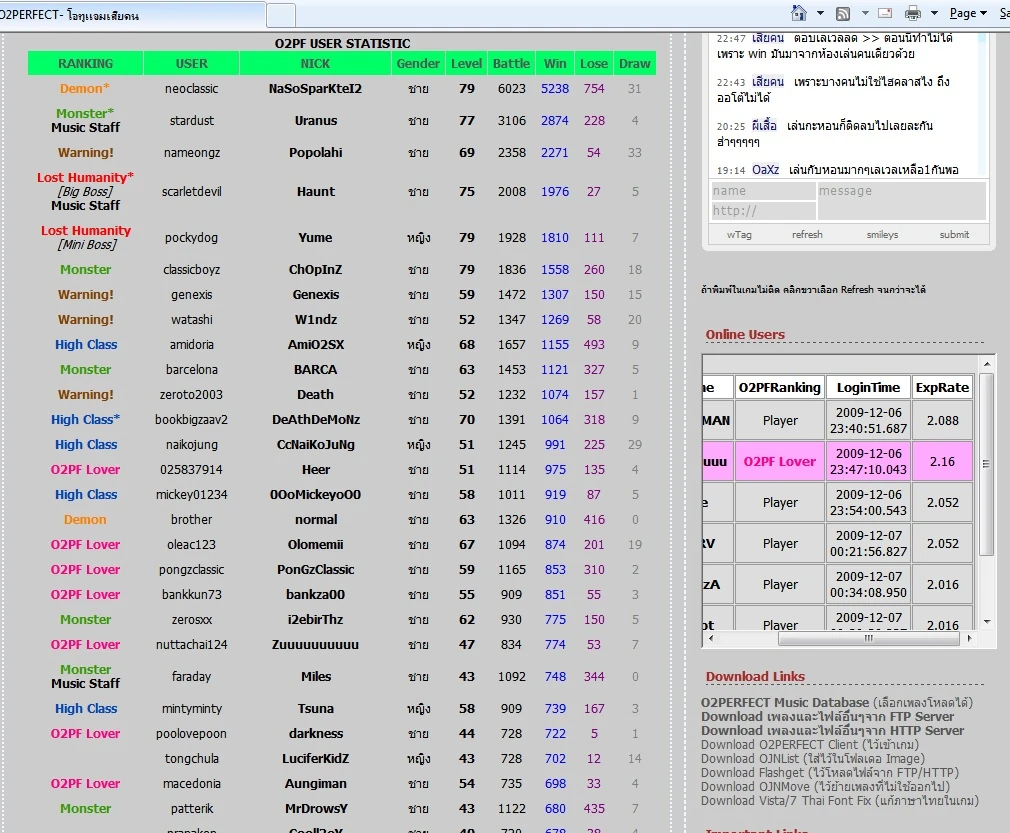Click the RSS feeds icon
The image size is (1010, 833).
coord(843,14)
